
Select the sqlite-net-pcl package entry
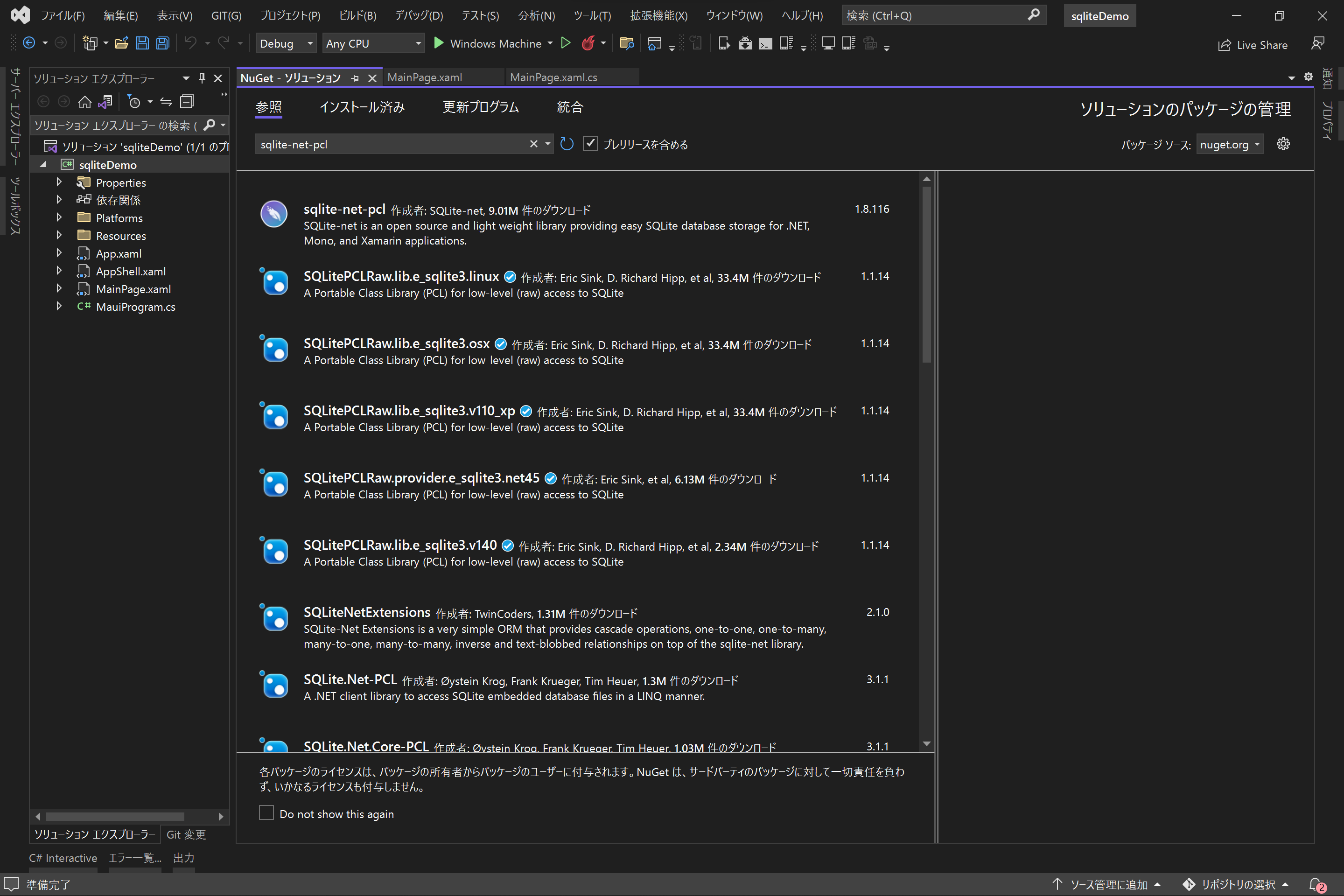point(344,210)
